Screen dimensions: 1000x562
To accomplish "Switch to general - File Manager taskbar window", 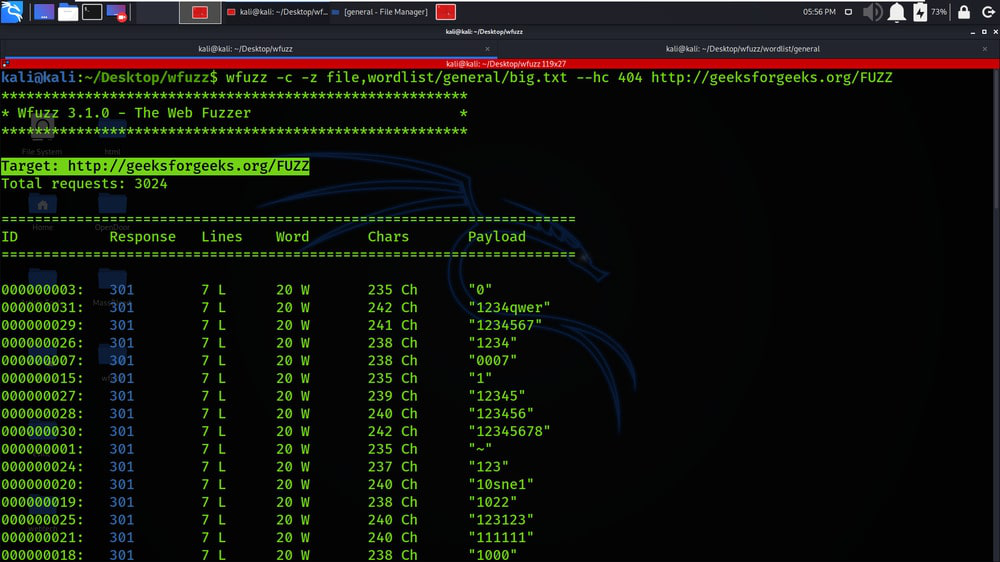I will click(380, 12).
